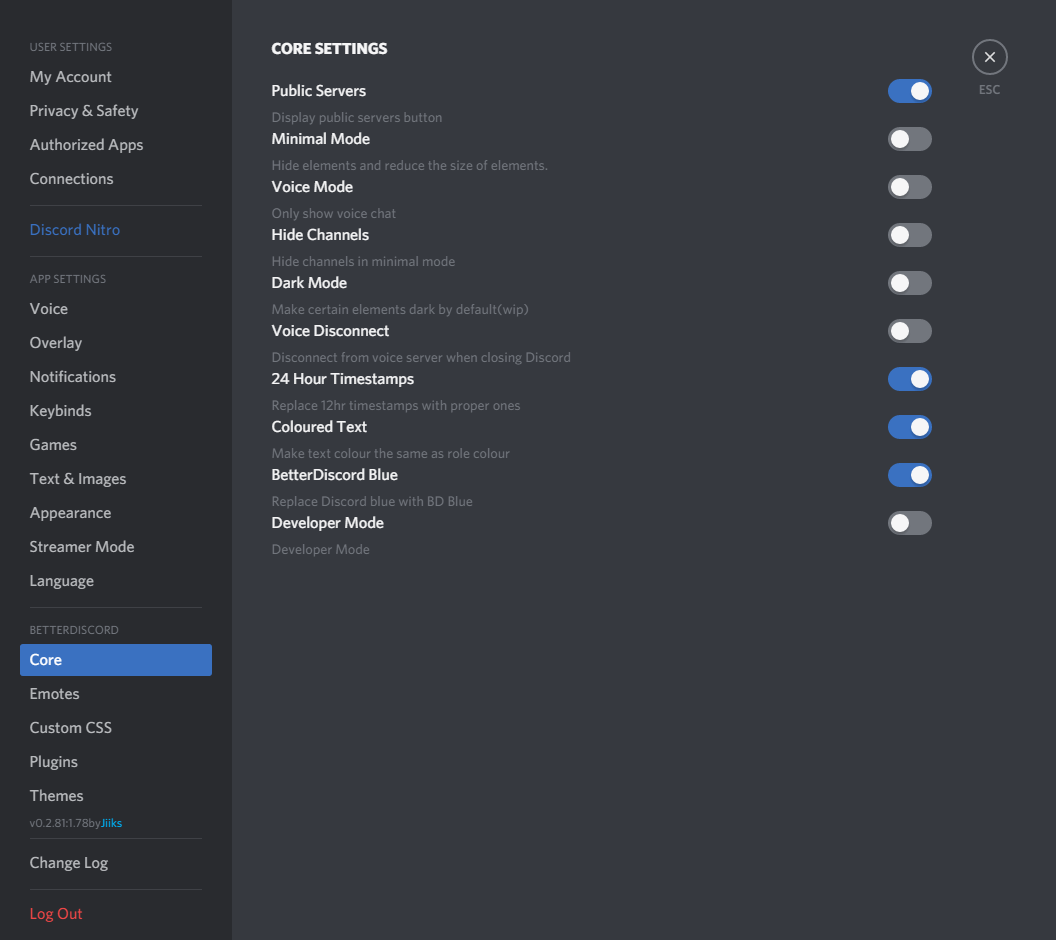
Task: Turn off 24 Hour Timestamps
Action: pyautogui.click(x=909, y=379)
